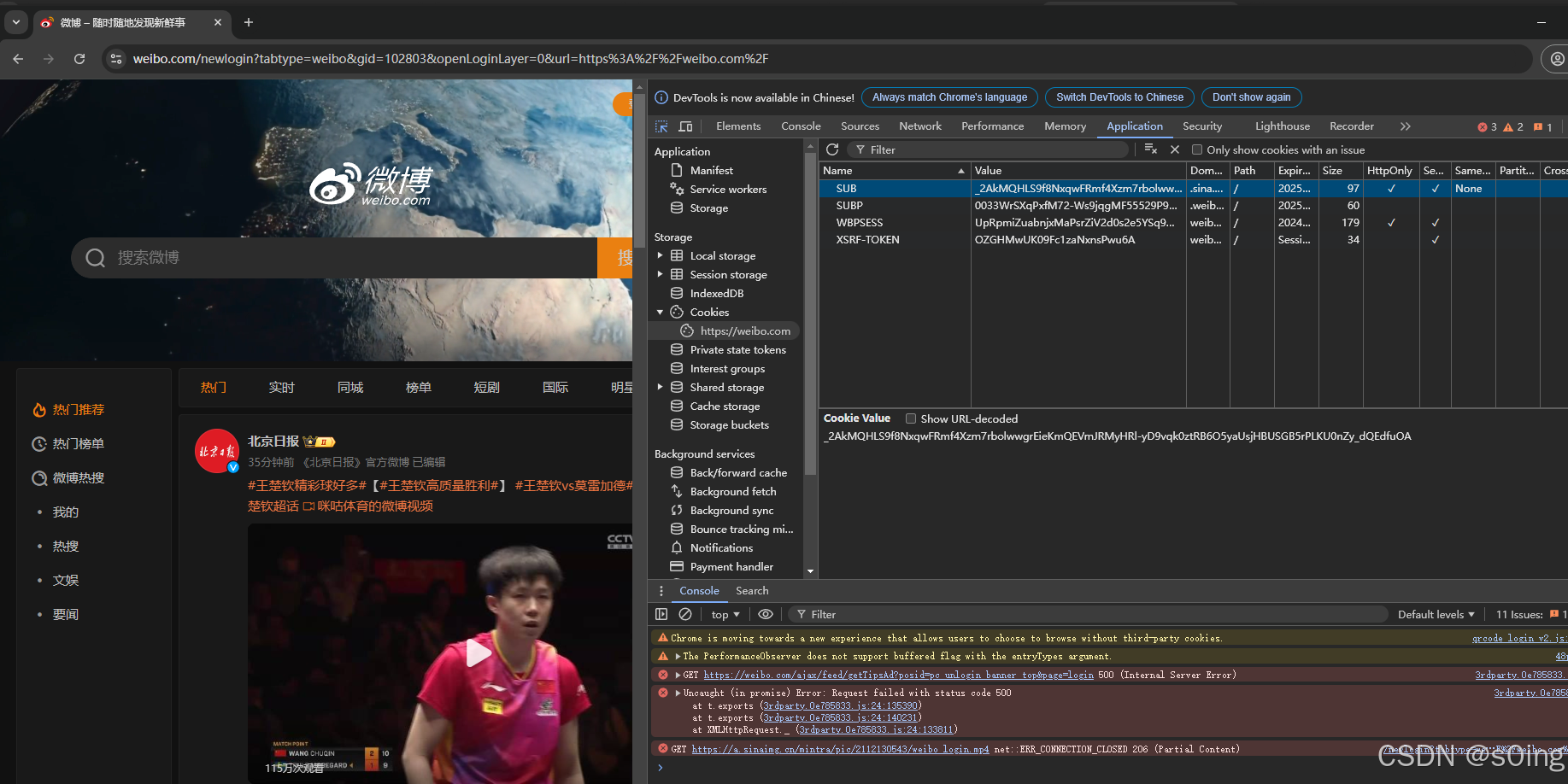Open the Default levels dropdown
Image resolution: width=1568 pixels, height=784 pixels.
[x=1436, y=615]
